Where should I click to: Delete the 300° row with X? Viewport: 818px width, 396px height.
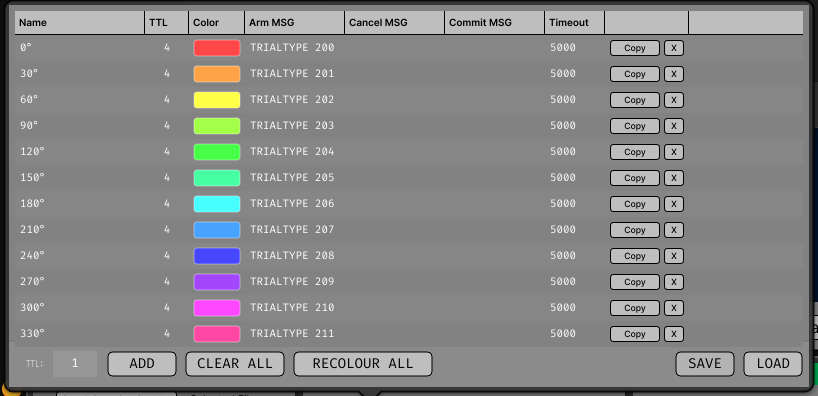[673, 308]
